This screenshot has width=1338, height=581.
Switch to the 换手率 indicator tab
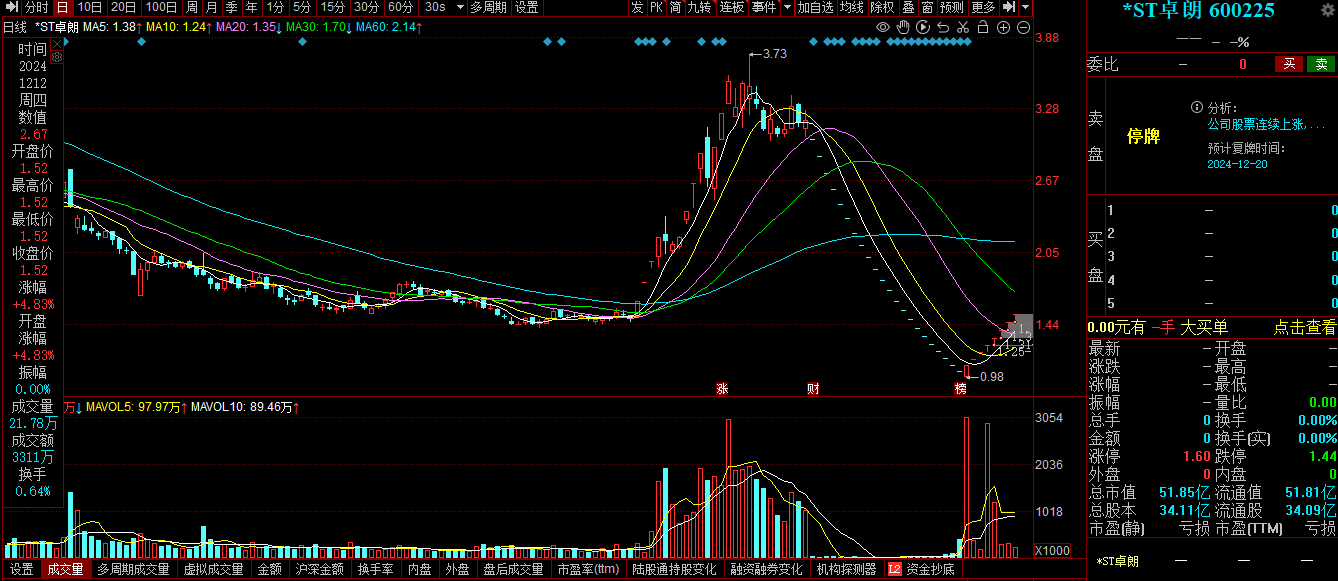tap(375, 570)
